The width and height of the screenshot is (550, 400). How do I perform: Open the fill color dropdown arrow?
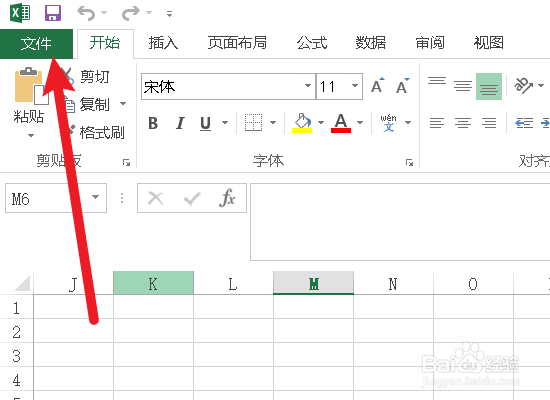click(321, 122)
